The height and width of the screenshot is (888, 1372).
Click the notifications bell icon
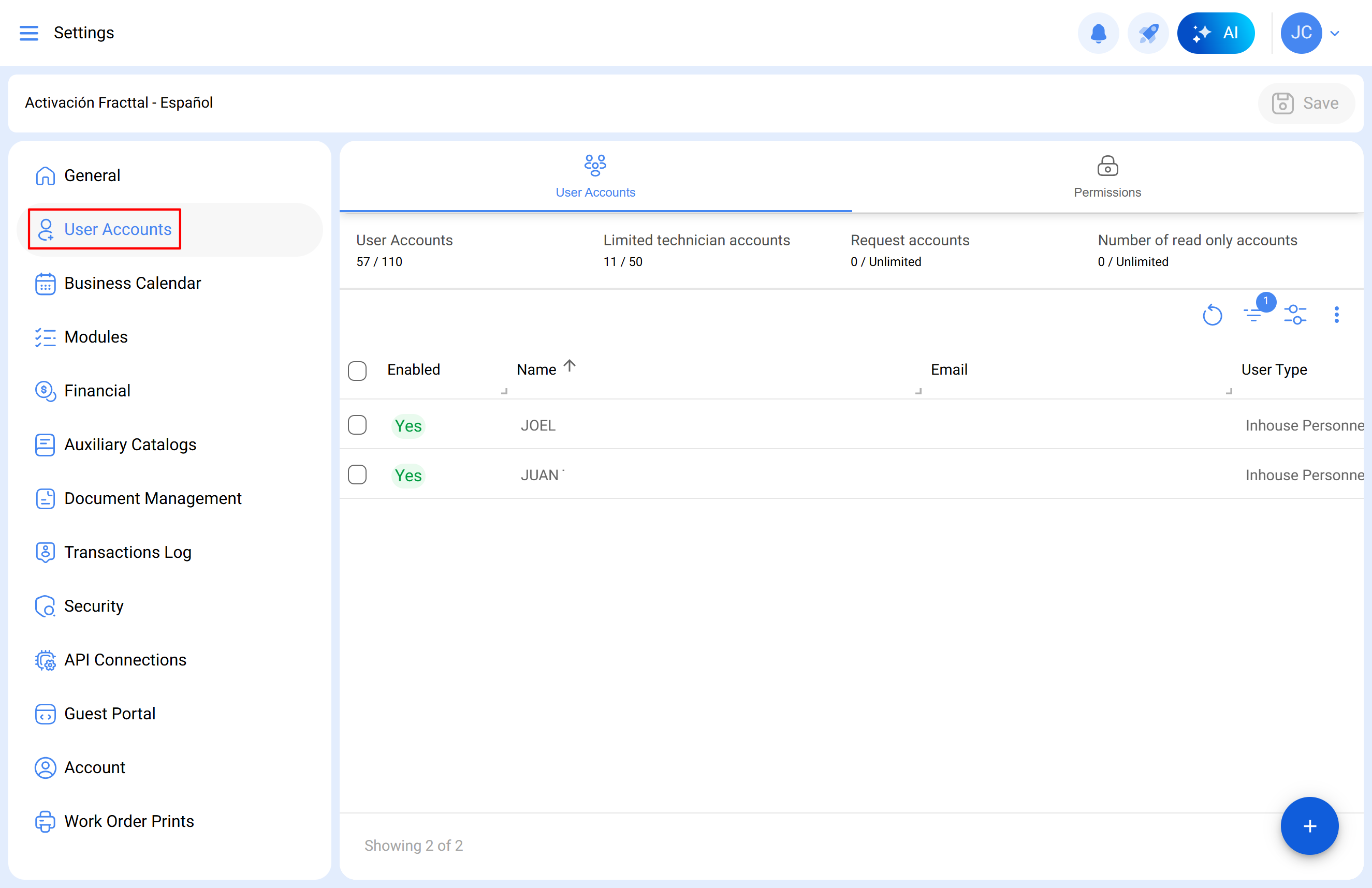[1098, 33]
